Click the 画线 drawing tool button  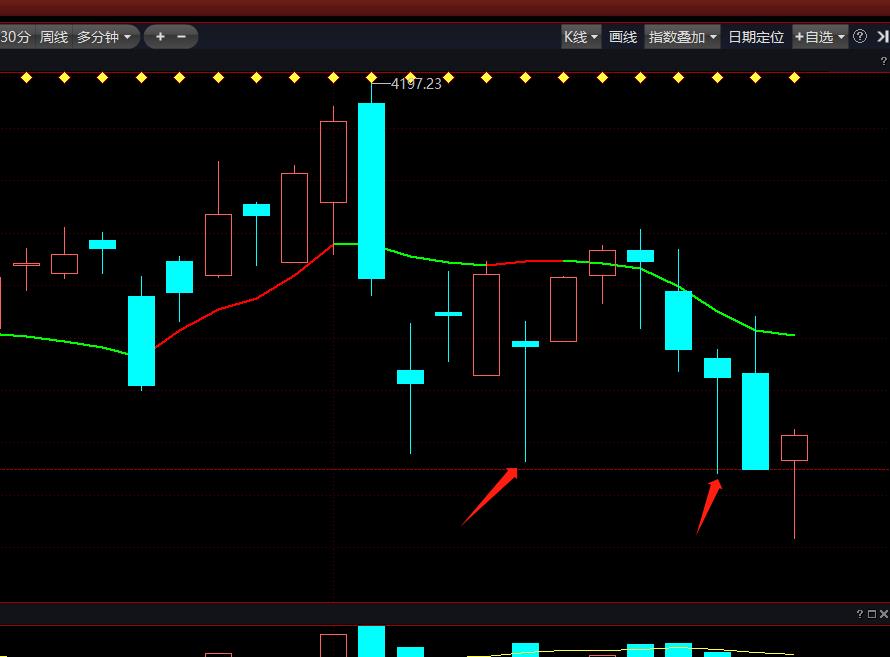[623, 37]
